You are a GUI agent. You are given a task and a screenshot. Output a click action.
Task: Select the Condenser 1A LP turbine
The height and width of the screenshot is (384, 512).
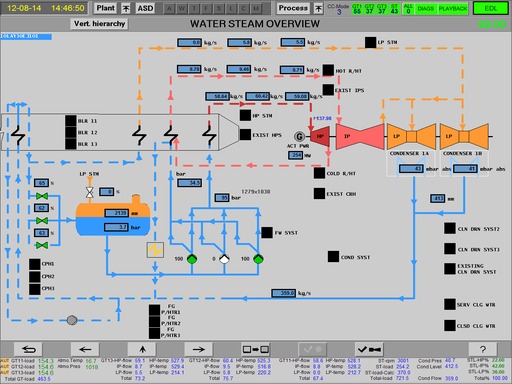tap(411, 136)
